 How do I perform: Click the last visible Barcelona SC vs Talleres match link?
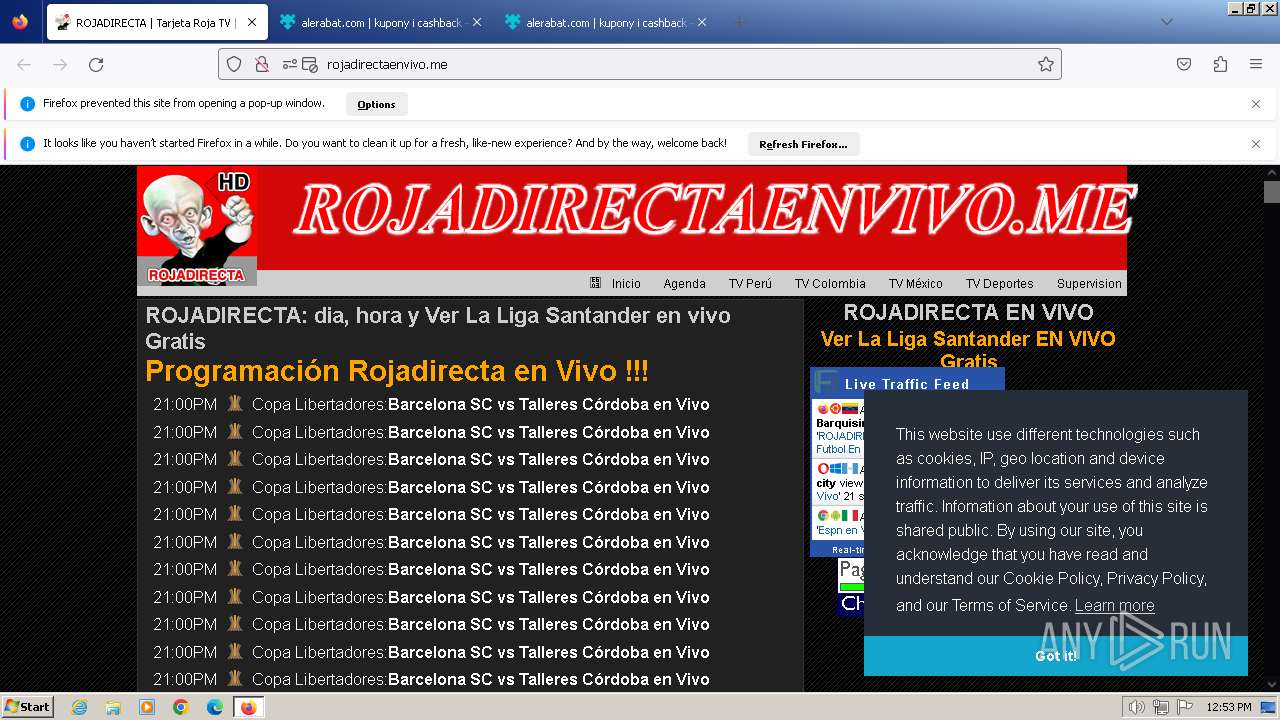click(x=549, y=680)
